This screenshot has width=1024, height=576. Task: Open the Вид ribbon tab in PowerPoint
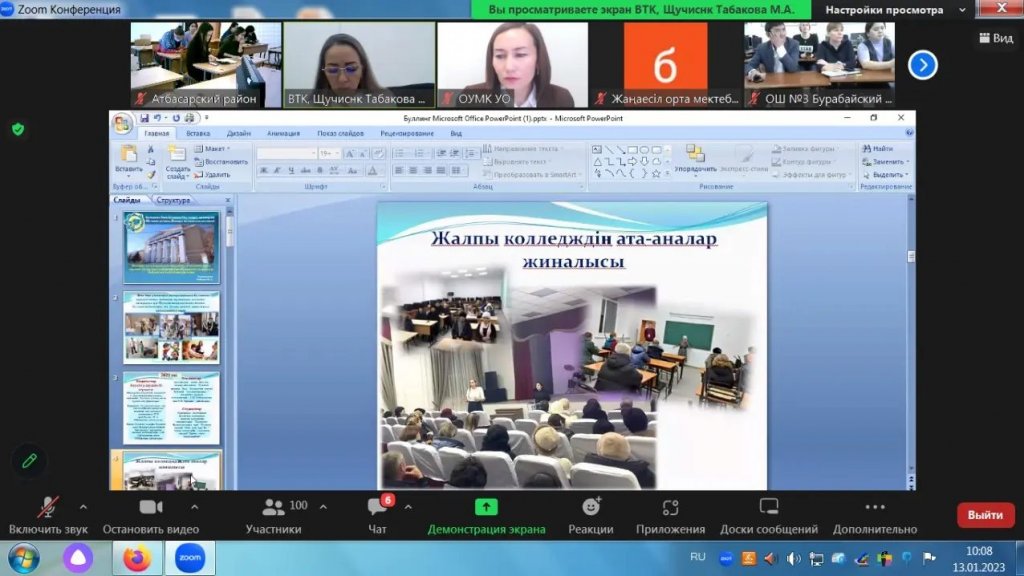click(x=456, y=133)
